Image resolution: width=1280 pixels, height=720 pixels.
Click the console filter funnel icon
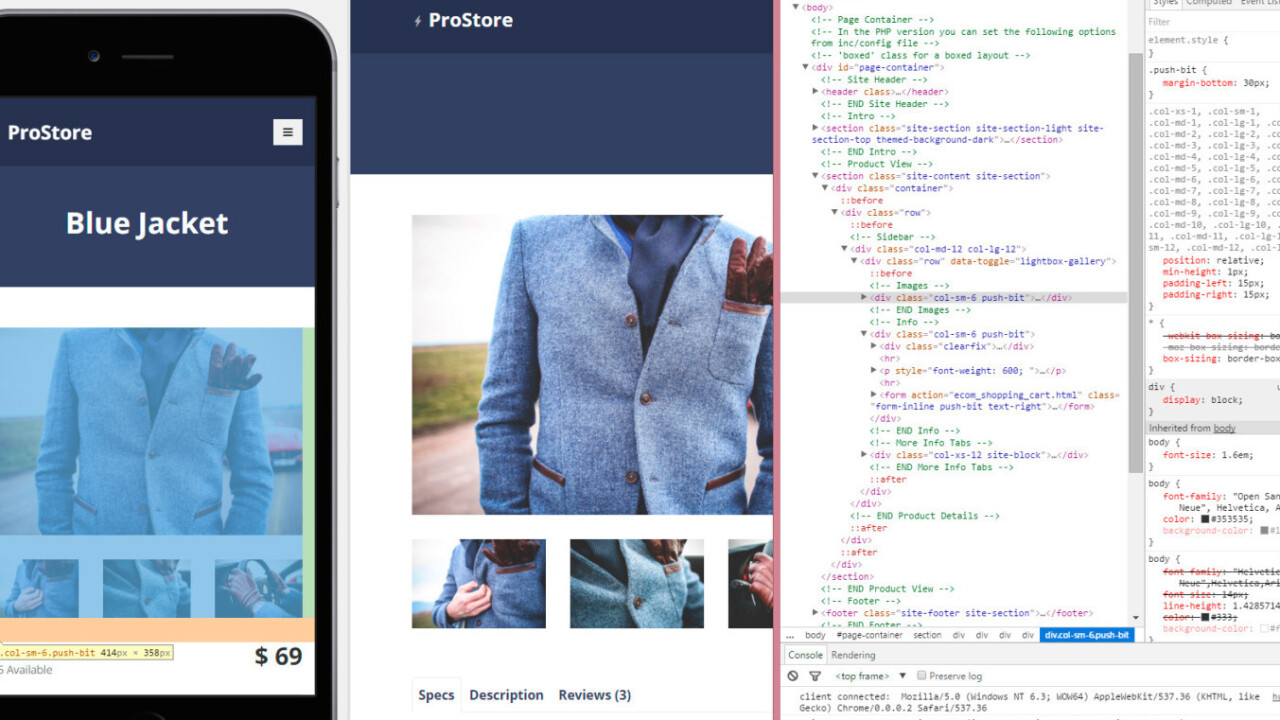point(815,676)
